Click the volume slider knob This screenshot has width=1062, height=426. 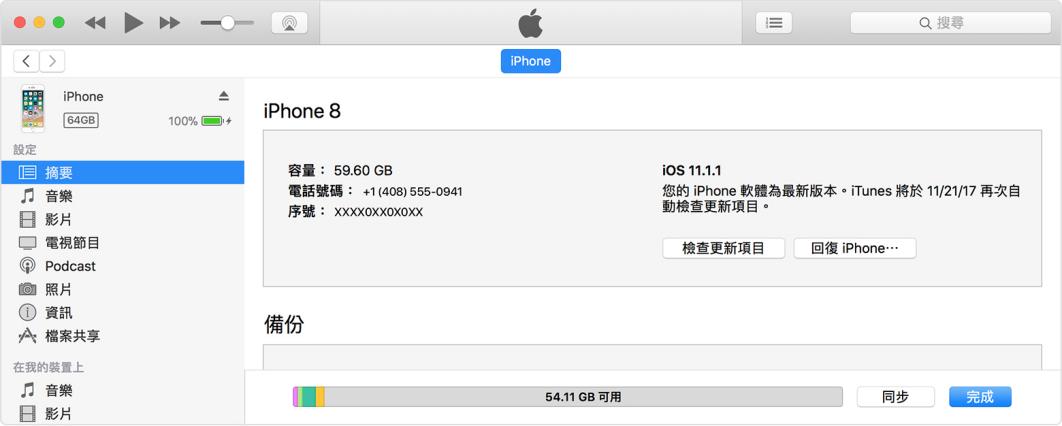228,23
